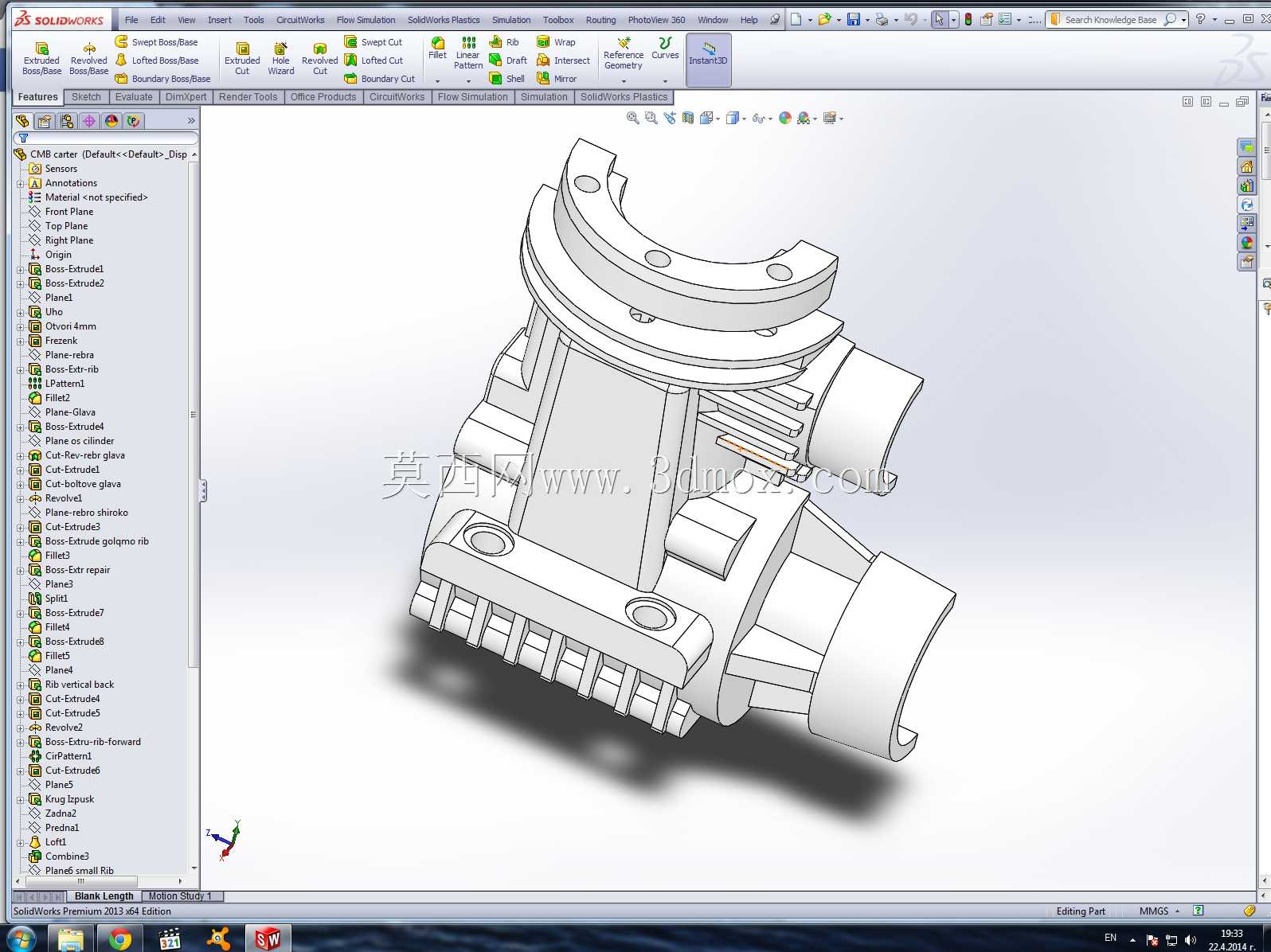Use the Mirror feature tool

click(557, 79)
